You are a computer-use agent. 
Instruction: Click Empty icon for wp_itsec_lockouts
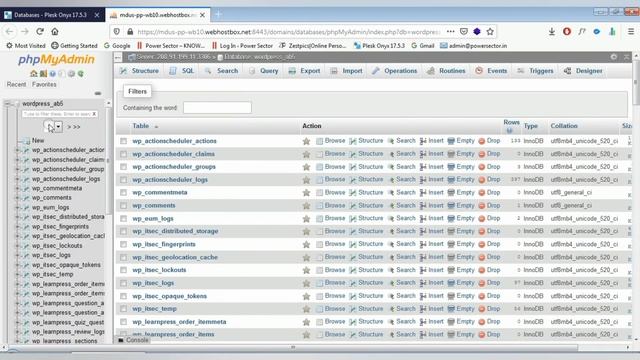pyautogui.click(x=451, y=270)
